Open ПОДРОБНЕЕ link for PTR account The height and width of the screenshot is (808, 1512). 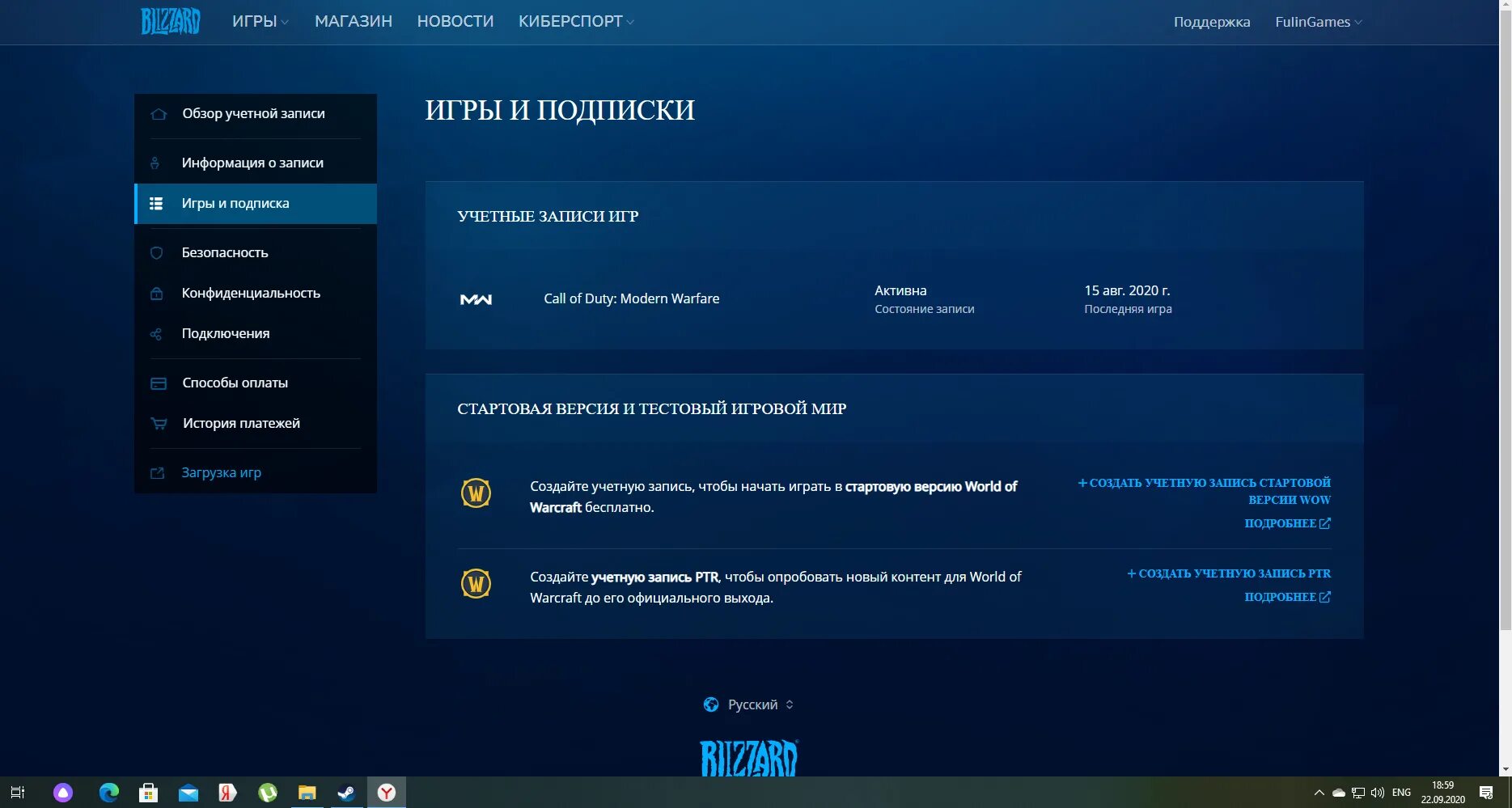1287,597
